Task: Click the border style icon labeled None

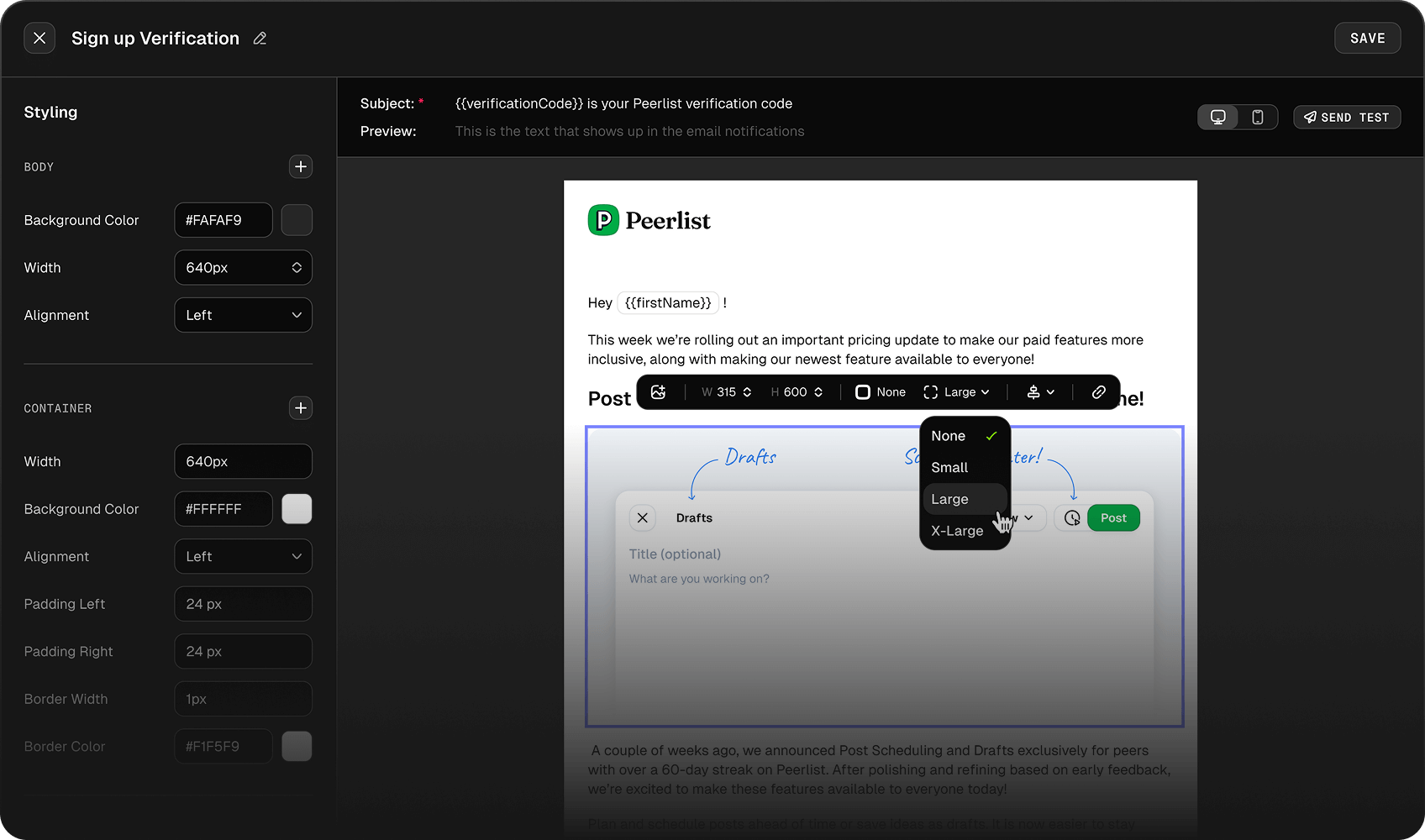Action: pyautogui.click(x=864, y=391)
